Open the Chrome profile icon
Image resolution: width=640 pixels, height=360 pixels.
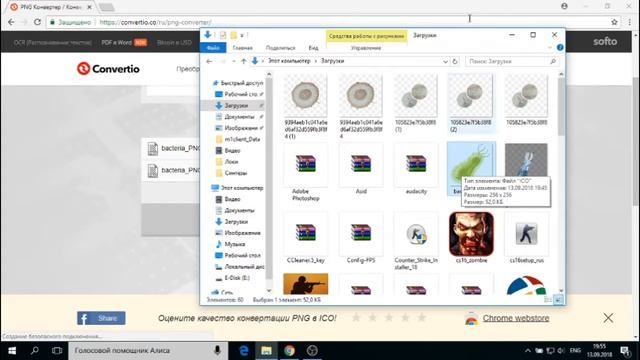(x=564, y=6)
